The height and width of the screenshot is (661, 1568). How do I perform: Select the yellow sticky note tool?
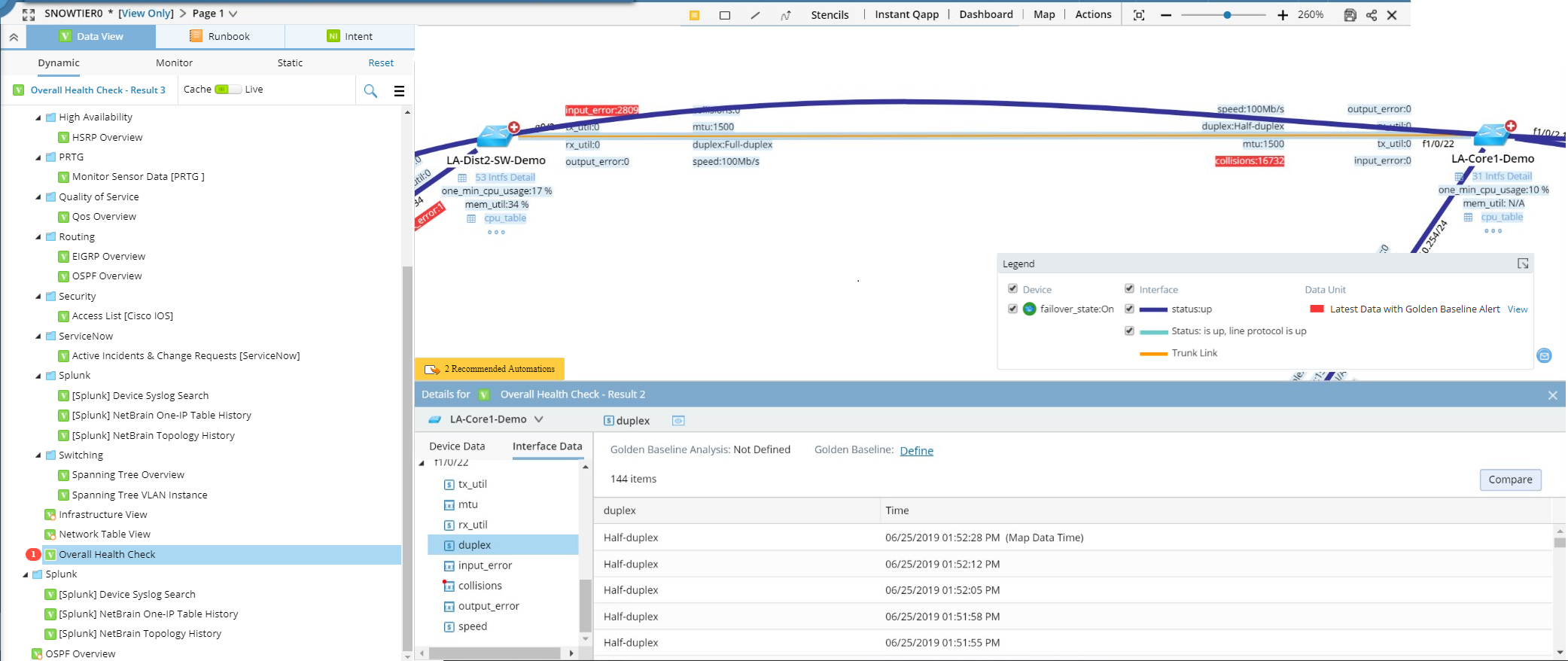click(x=694, y=15)
